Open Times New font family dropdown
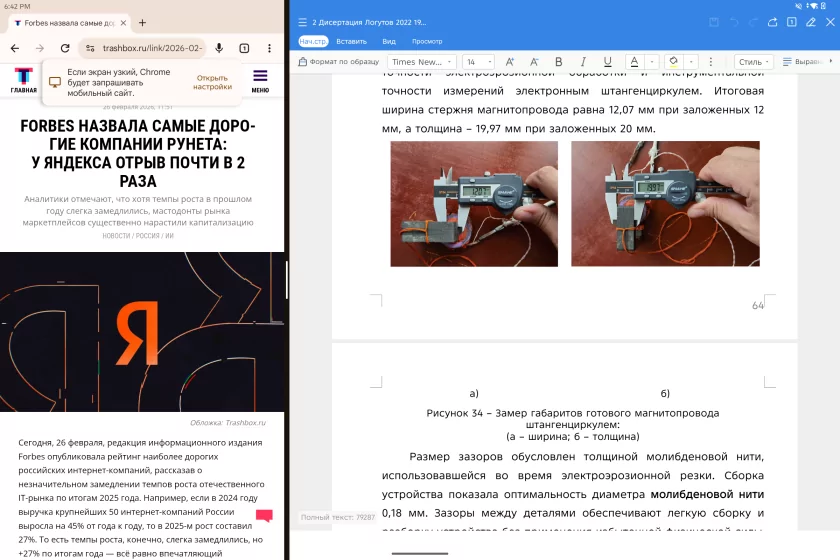Image resolution: width=840 pixels, height=560 pixels. tap(422, 62)
